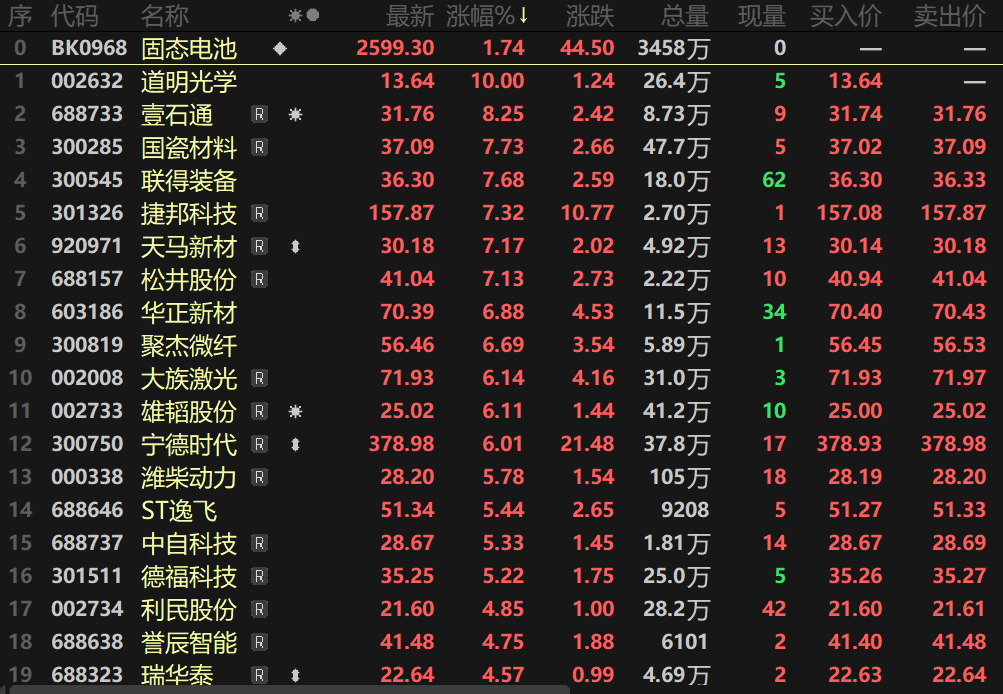Select stock 中自科技
Image resolution: width=1003 pixels, height=694 pixels.
[x=189, y=544]
